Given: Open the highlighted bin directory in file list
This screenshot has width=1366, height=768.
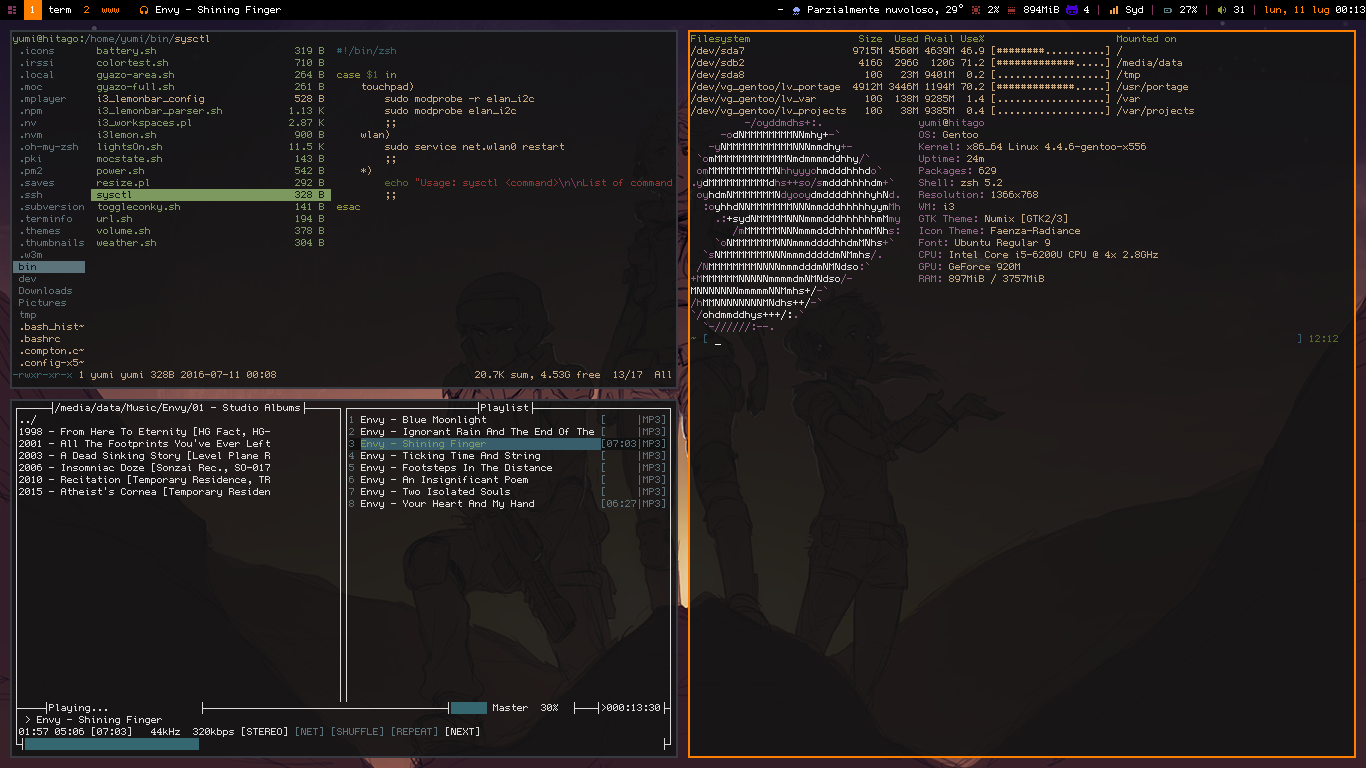Looking at the screenshot, I should 28,267.
